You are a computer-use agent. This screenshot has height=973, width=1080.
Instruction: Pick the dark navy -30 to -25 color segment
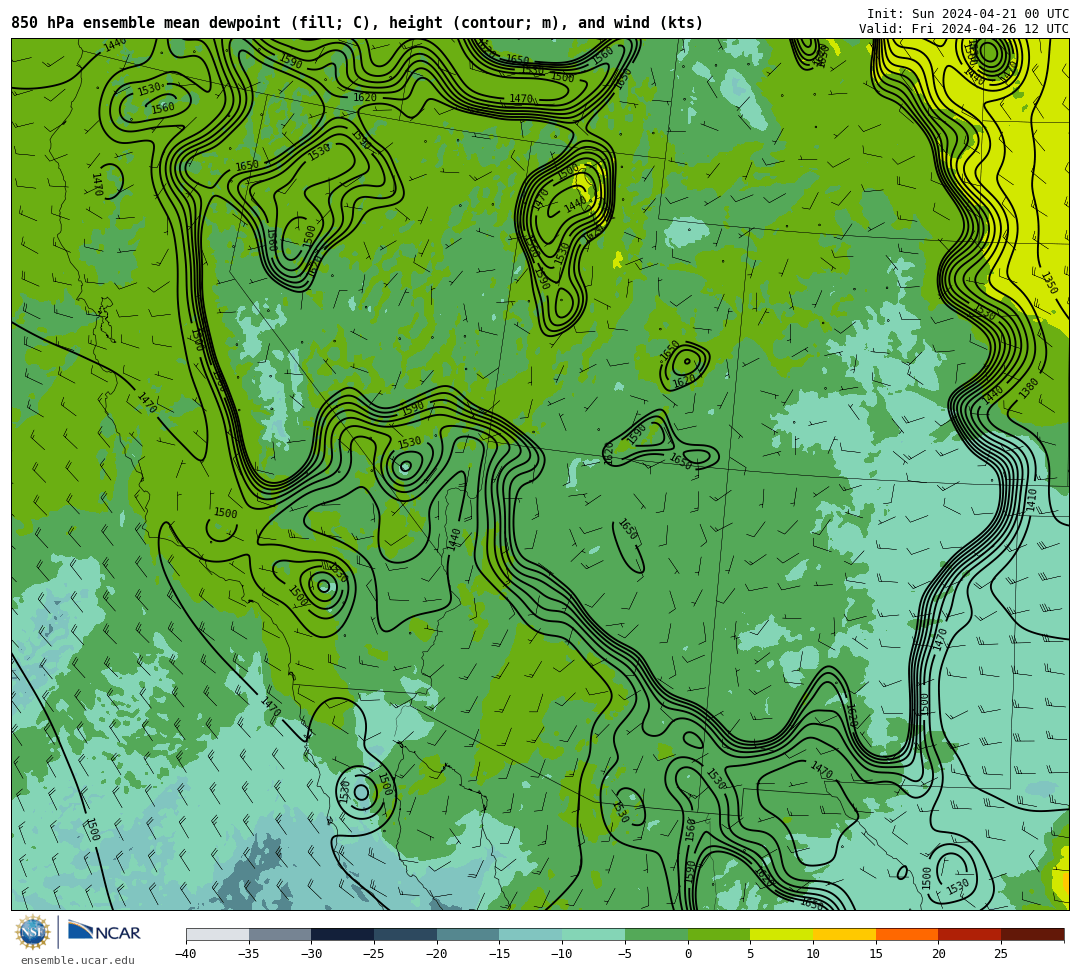point(343,934)
